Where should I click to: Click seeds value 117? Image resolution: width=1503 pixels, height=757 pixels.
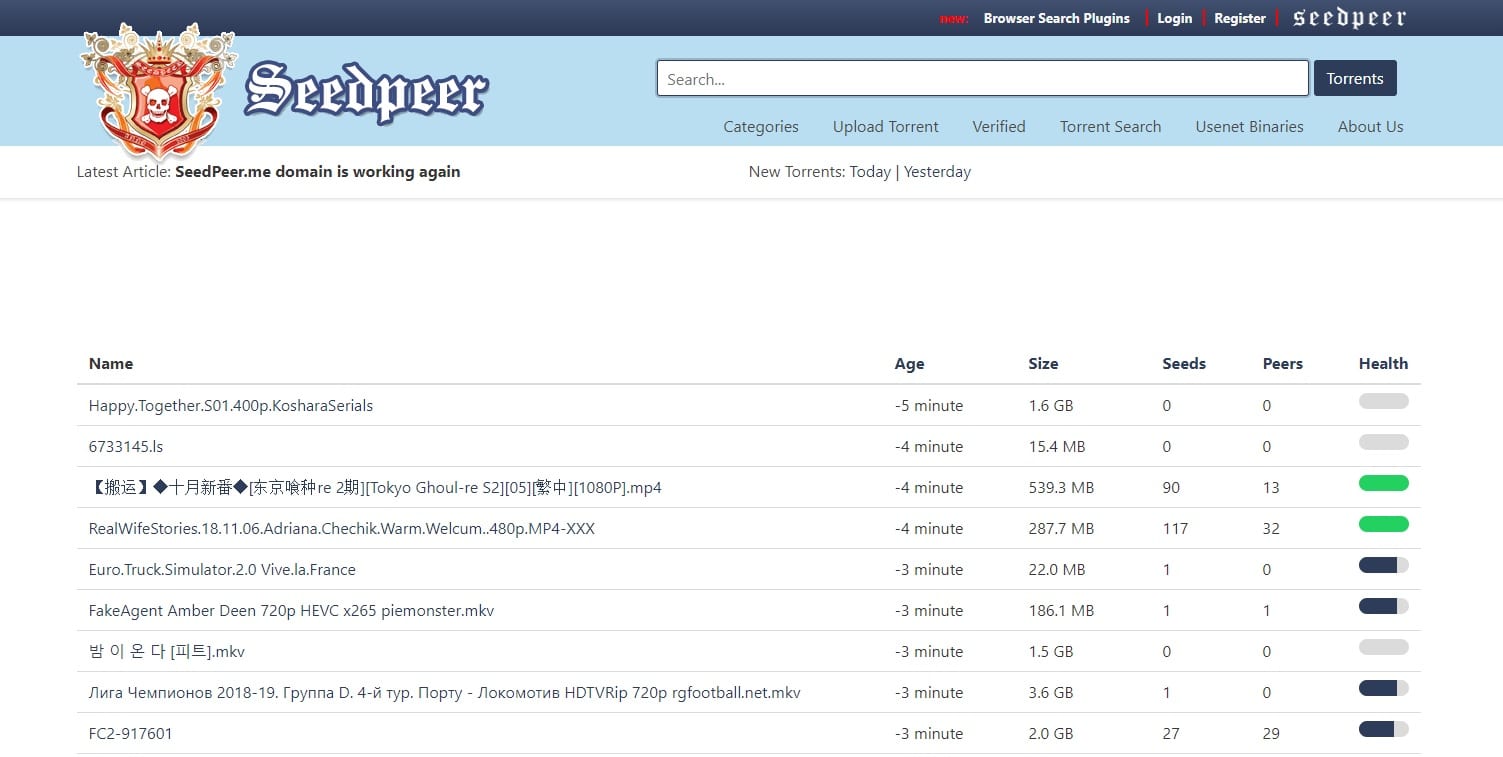[1175, 529]
